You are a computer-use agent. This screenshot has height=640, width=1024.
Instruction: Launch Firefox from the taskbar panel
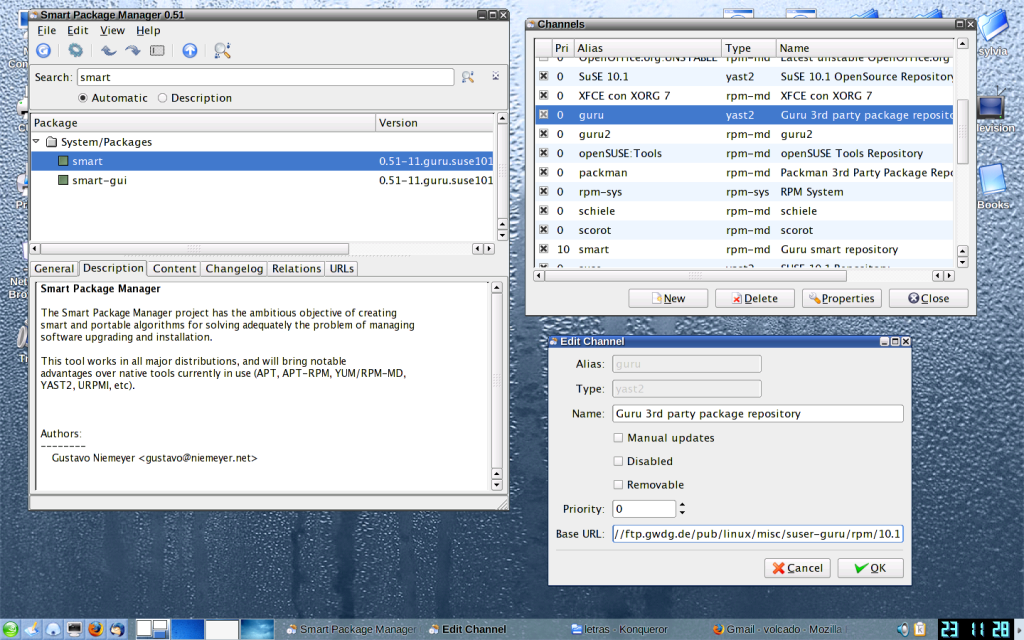click(96, 630)
